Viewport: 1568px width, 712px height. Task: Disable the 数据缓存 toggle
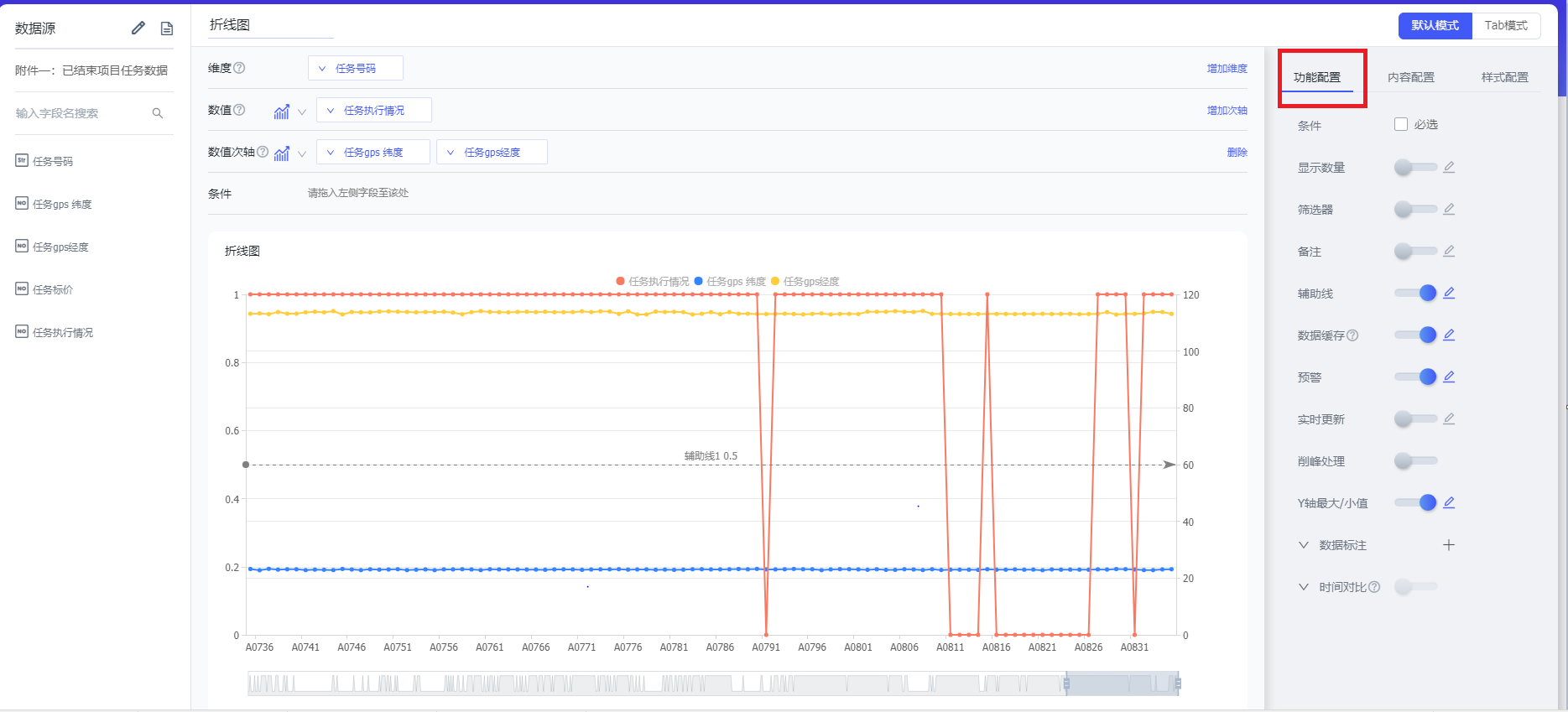tap(1415, 335)
